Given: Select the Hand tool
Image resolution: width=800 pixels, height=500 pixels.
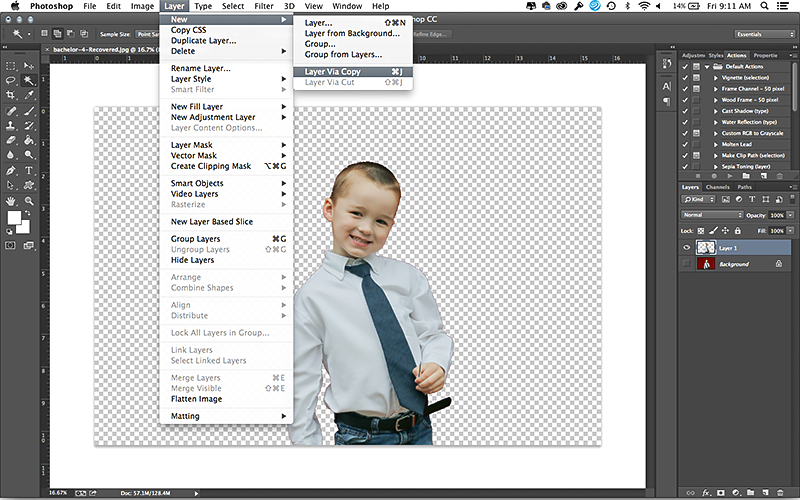Looking at the screenshot, I should tap(10, 202).
